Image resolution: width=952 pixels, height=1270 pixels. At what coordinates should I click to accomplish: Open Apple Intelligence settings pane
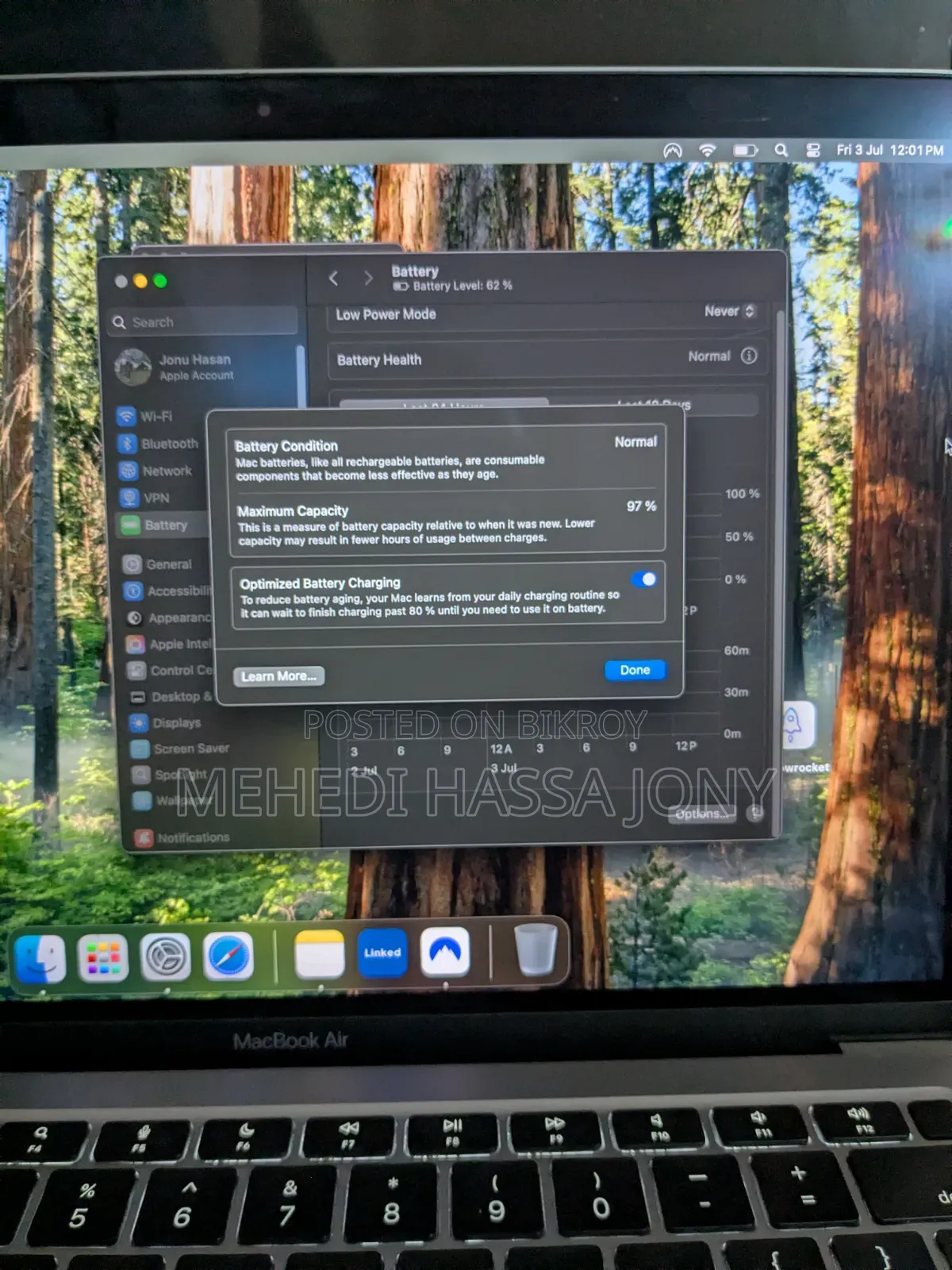[170, 645]
